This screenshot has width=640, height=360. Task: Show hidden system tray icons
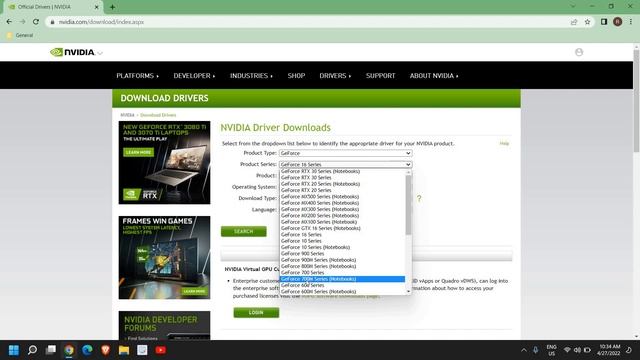tap(524, 350)
